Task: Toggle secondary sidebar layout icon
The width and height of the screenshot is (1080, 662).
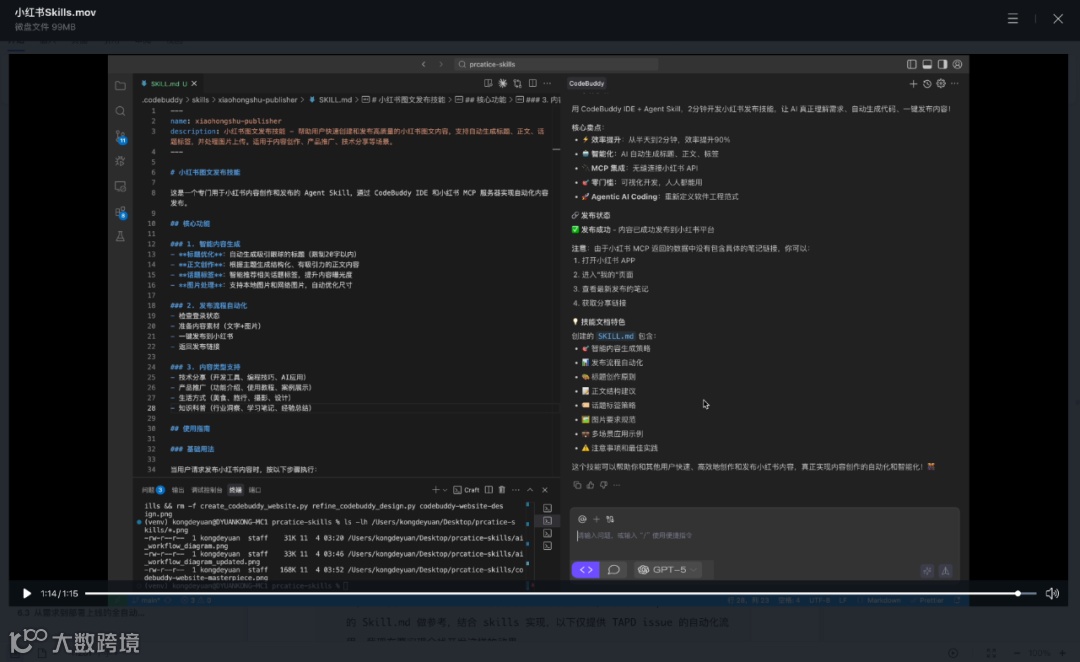Action: 942,64
